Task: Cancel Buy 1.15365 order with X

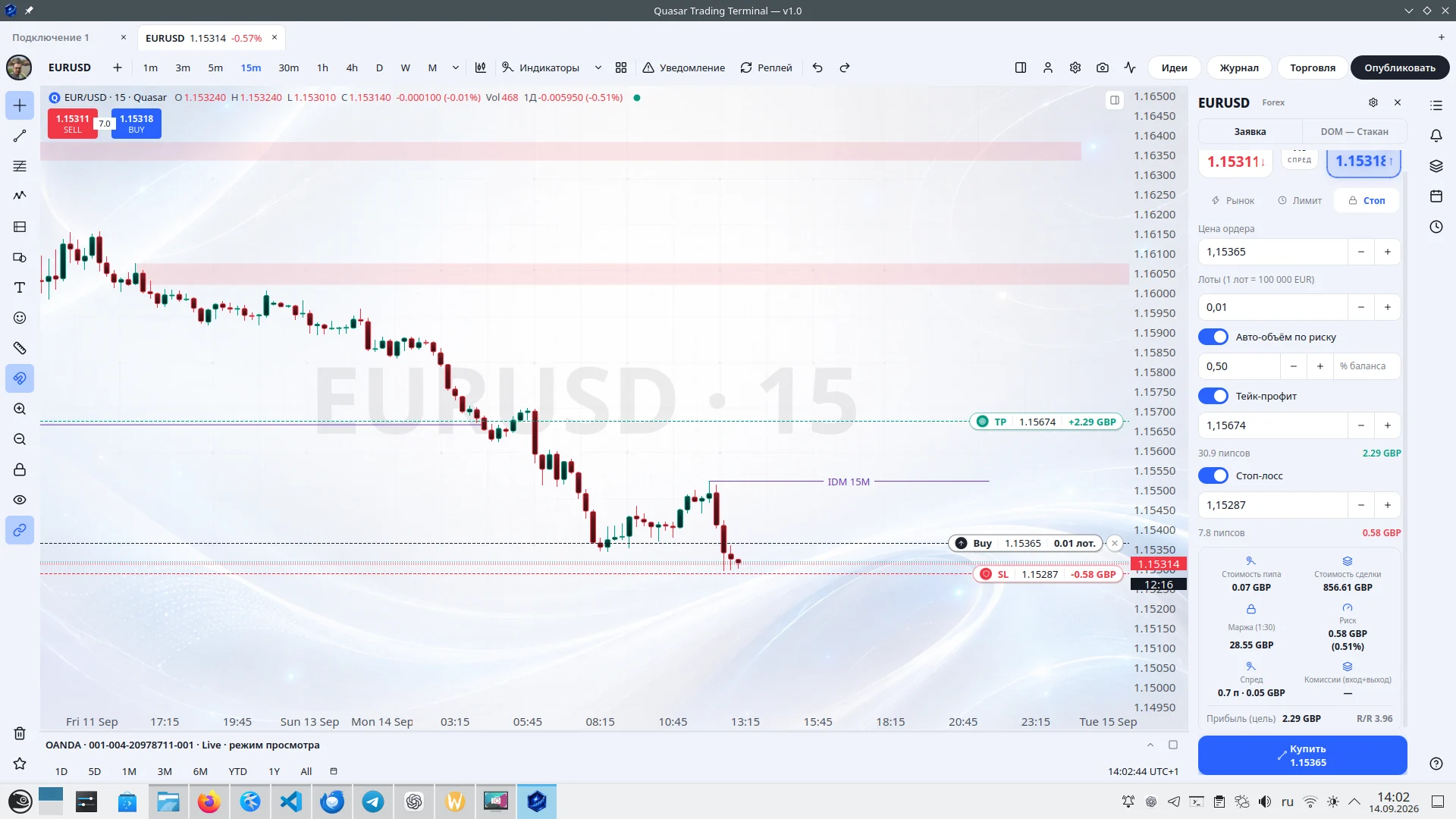Action: pos(1115,543)
